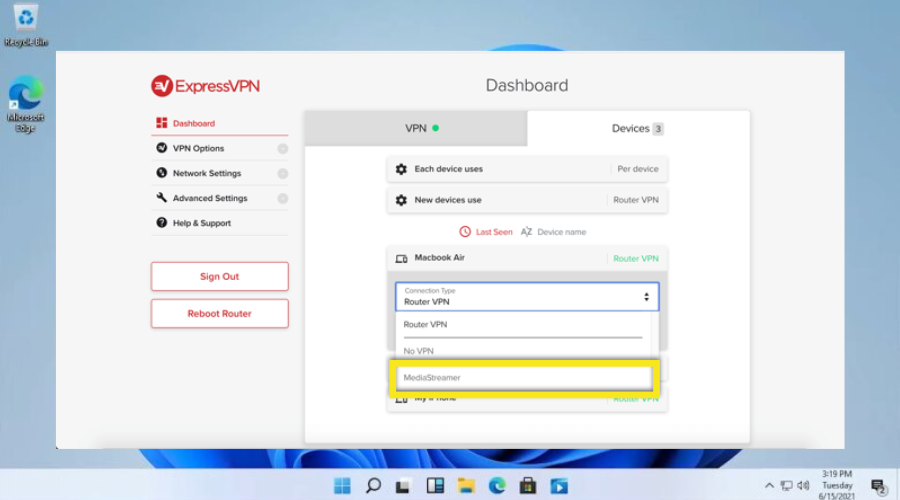Expand the Advanced Settings submenu arrow

pos(283,199)
